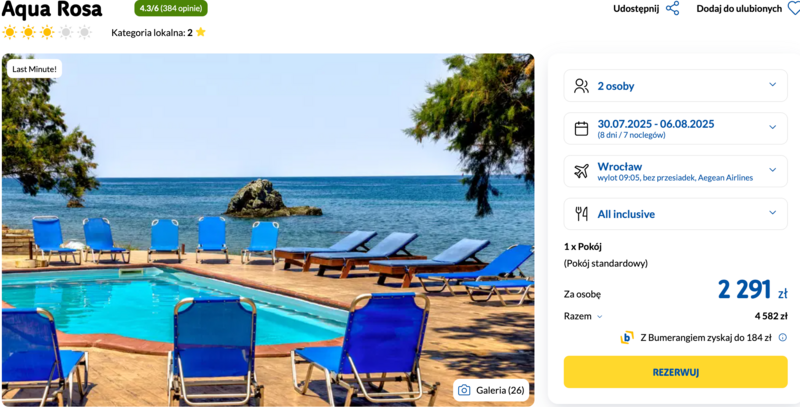Click the persons icon beside 2 osoby
800x407 pixels.
click(581, 86)
